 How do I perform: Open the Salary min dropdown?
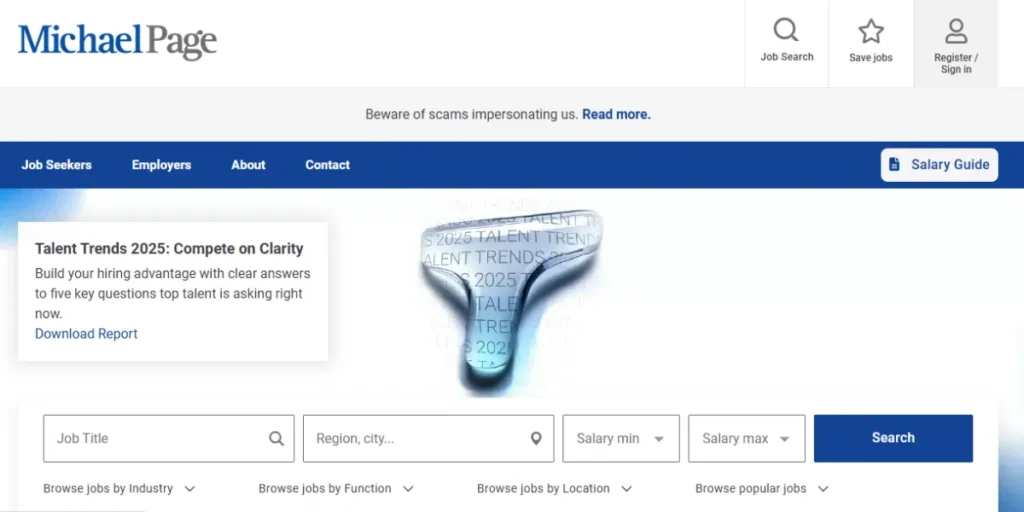tap(621, 438)
